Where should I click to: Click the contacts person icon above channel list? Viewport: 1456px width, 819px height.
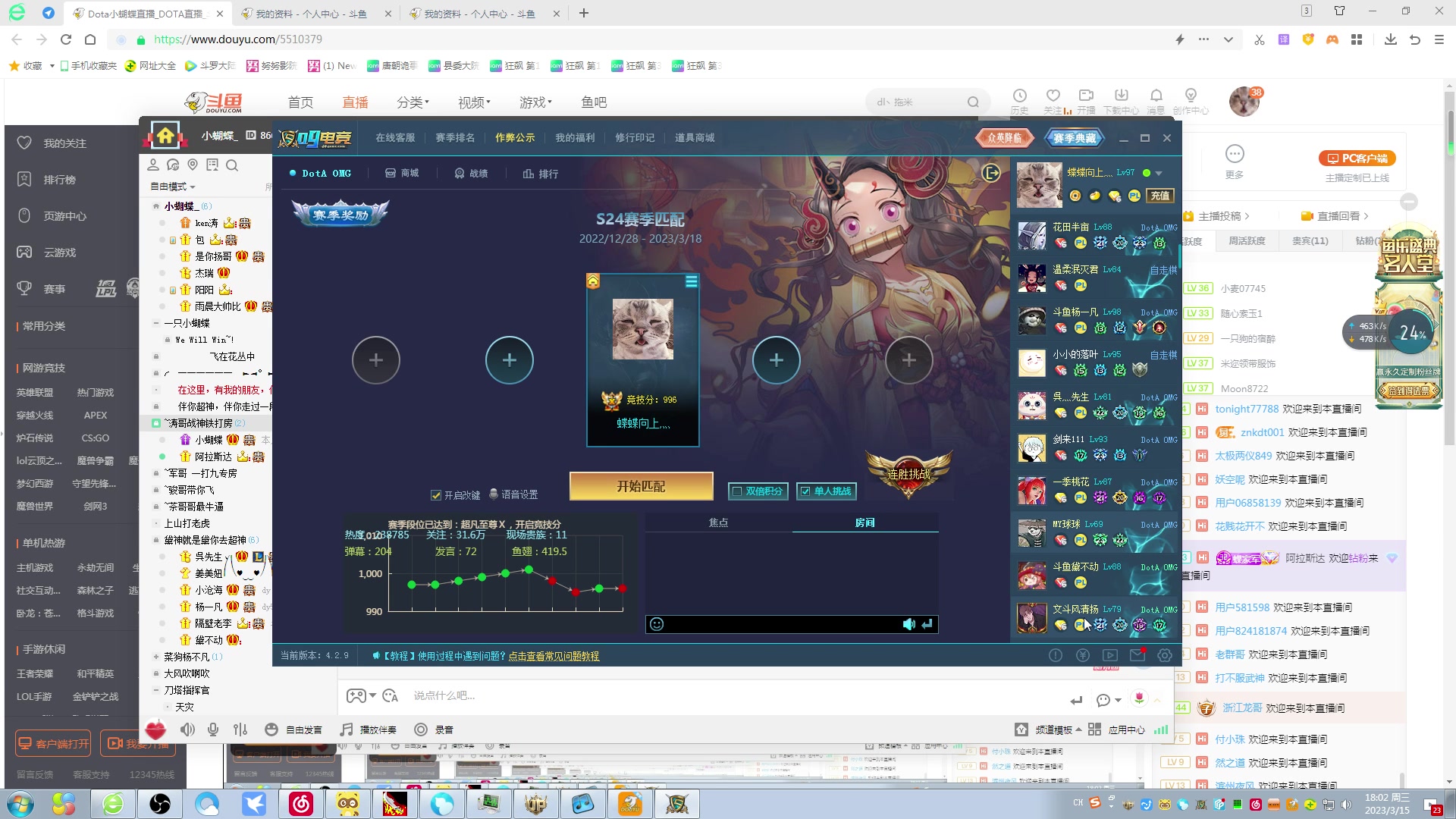[x=153, y=165]
